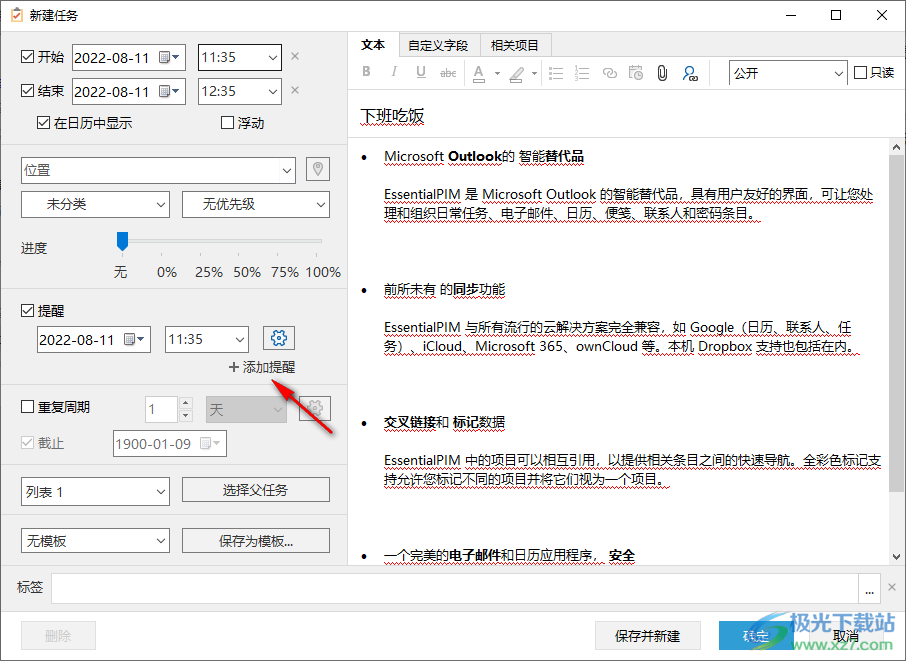Expand the font color dropdown arrow
Image resolution: width=906 pixels, height=661 pixels.
497,73
